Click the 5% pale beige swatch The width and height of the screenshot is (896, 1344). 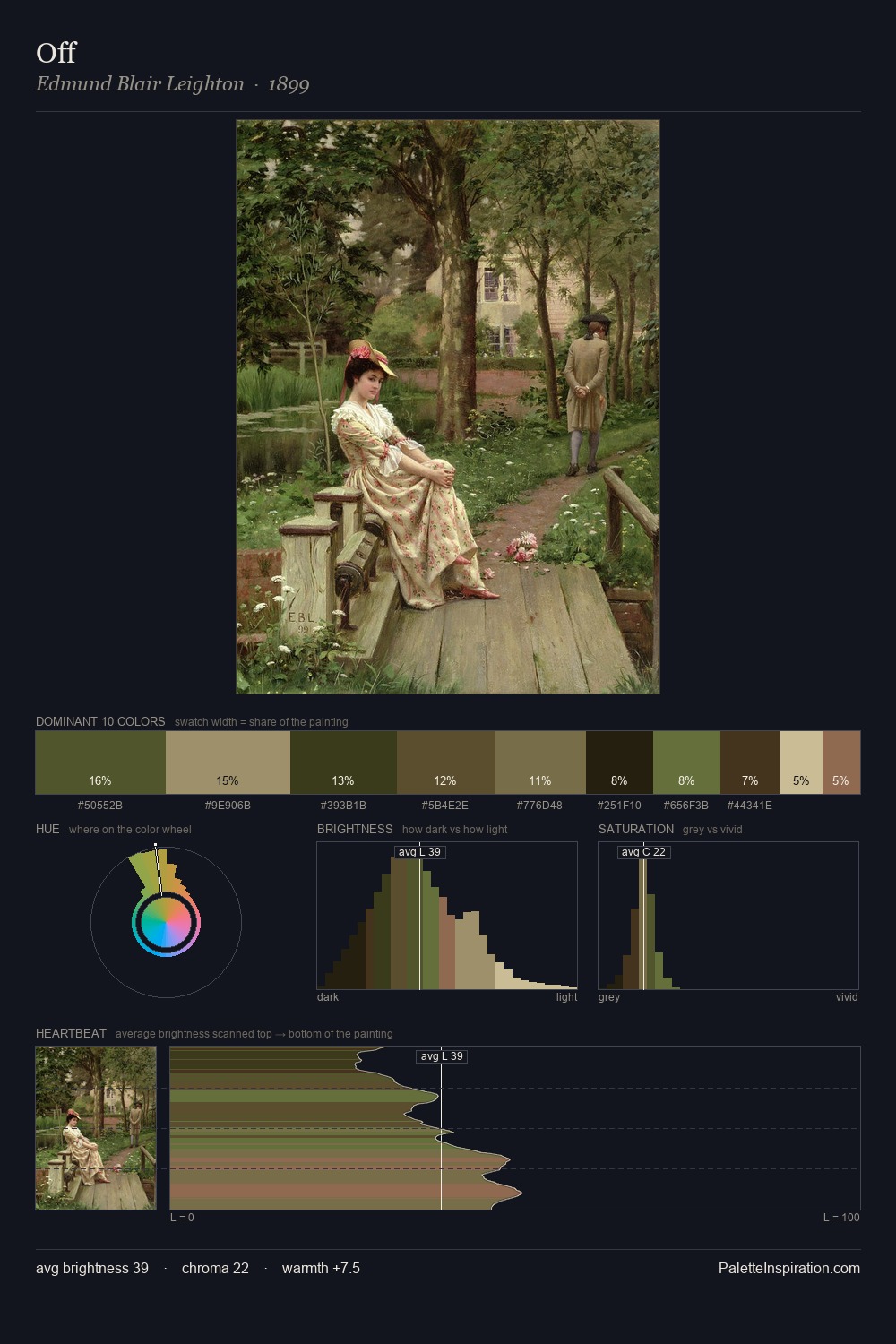click(x=801, y=762)
